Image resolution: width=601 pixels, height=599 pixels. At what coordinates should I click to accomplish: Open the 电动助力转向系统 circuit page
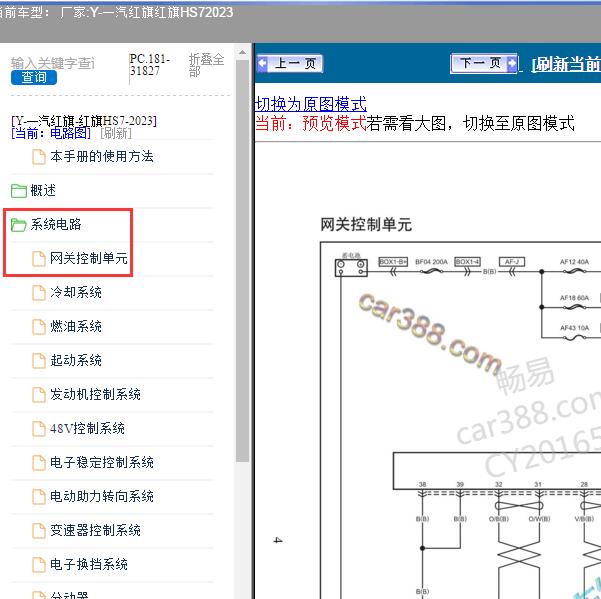coord(102,496)
